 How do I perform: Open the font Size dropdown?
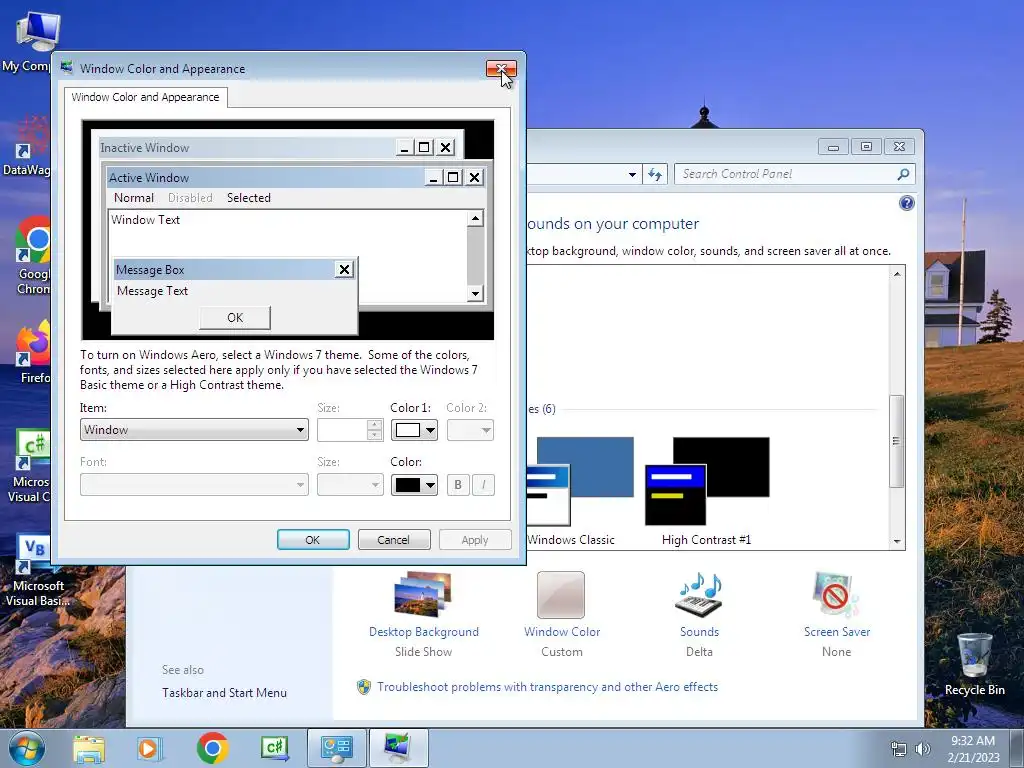(x=350, y=485)
